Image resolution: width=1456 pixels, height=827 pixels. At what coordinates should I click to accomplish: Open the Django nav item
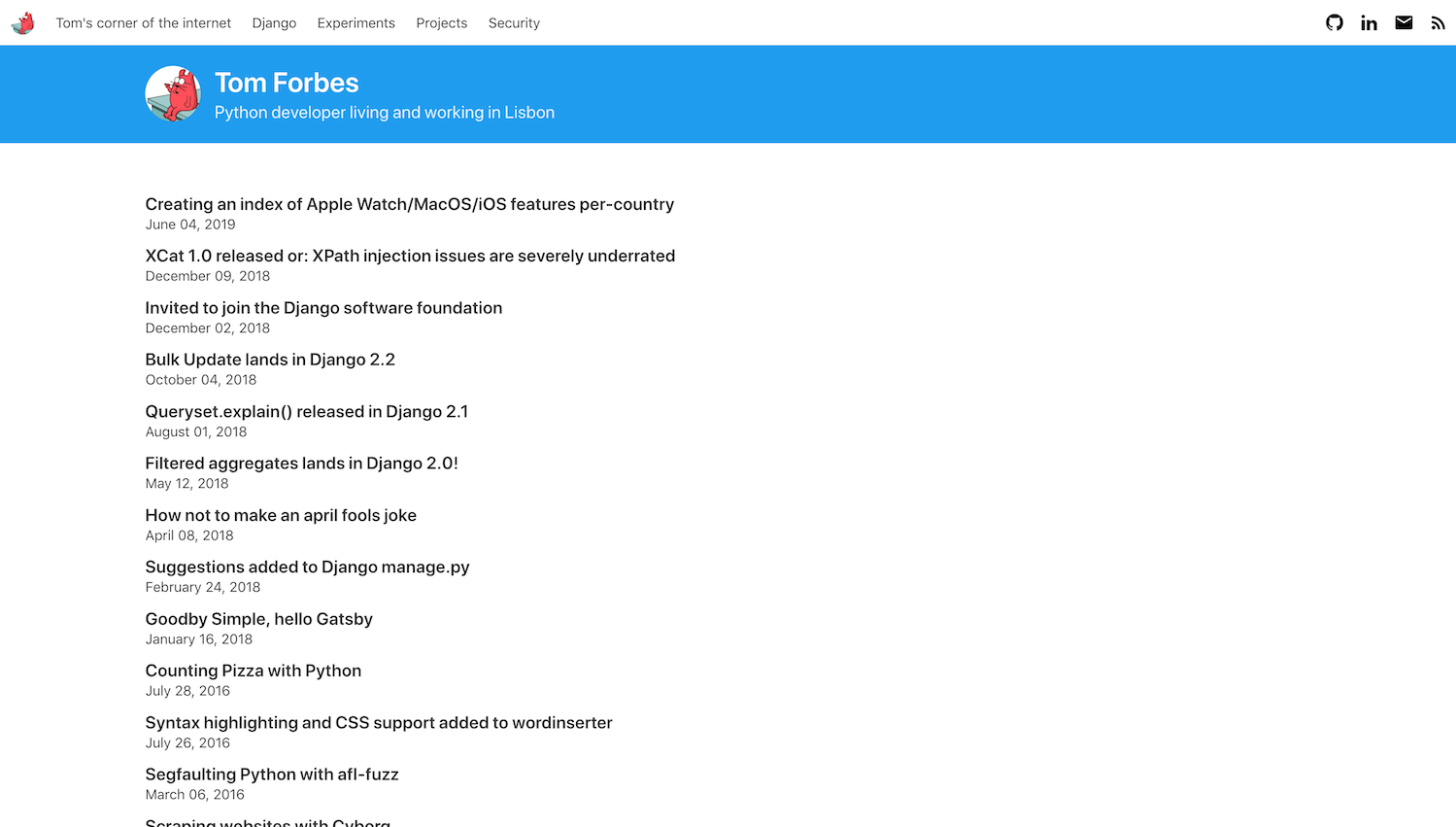[274, 23]
